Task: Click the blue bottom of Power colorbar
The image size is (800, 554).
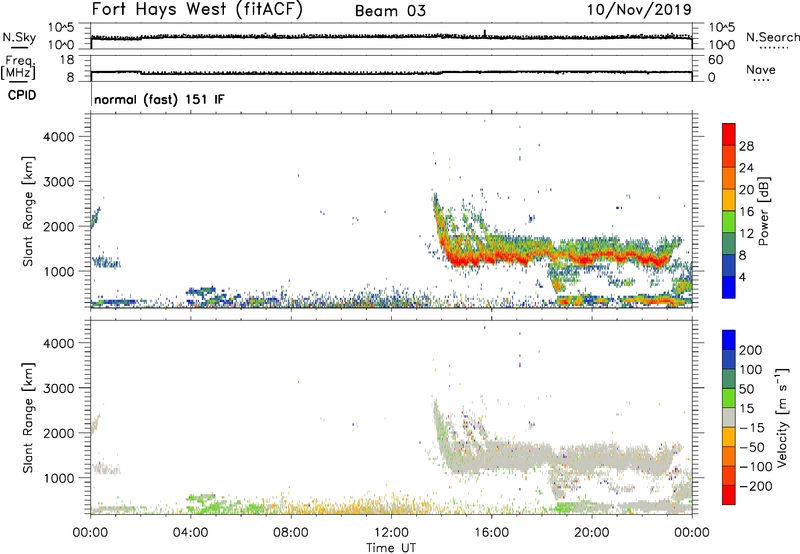Action: [x=729, y=287]
